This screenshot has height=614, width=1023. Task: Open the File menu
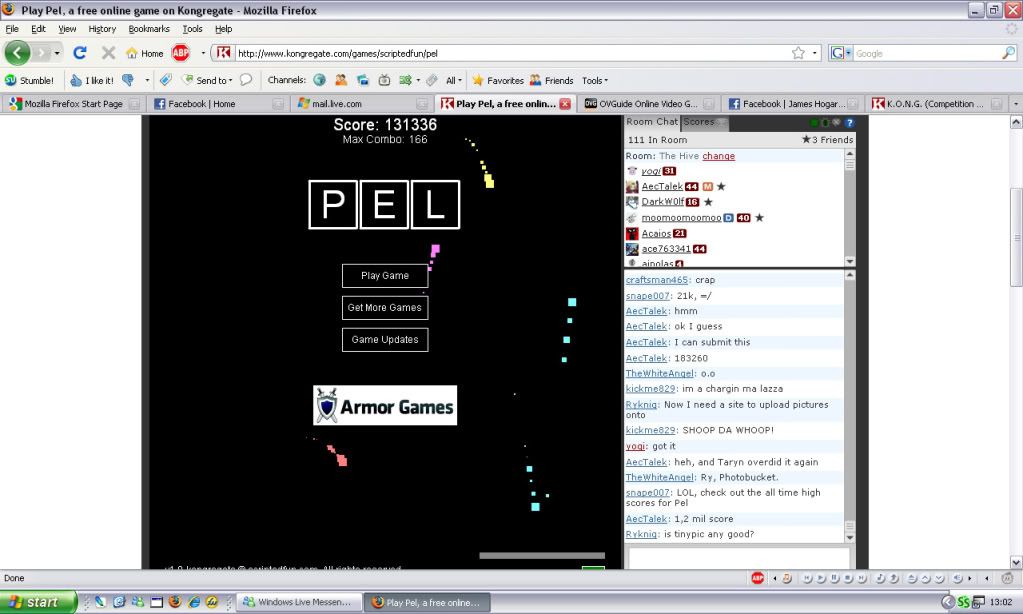coord(12,29)
